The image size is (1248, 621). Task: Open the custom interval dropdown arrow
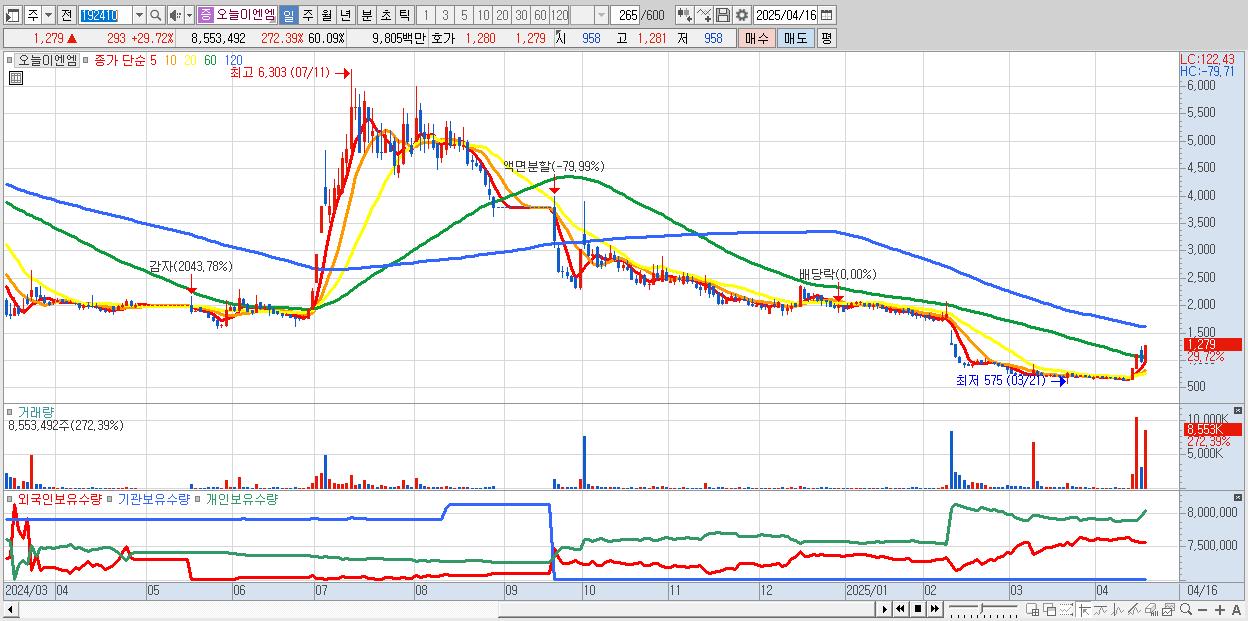(601, 15)
